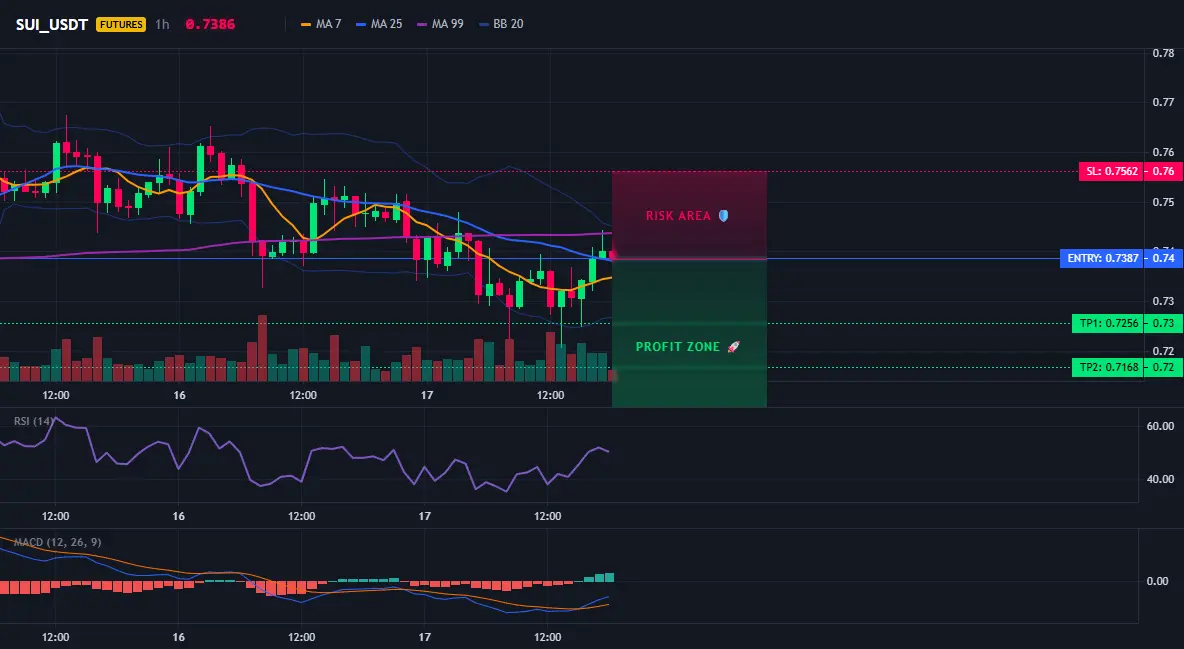Click the 16 date label under the RSI panel
The image size is (1184, 649).
[x=178, y=516]
